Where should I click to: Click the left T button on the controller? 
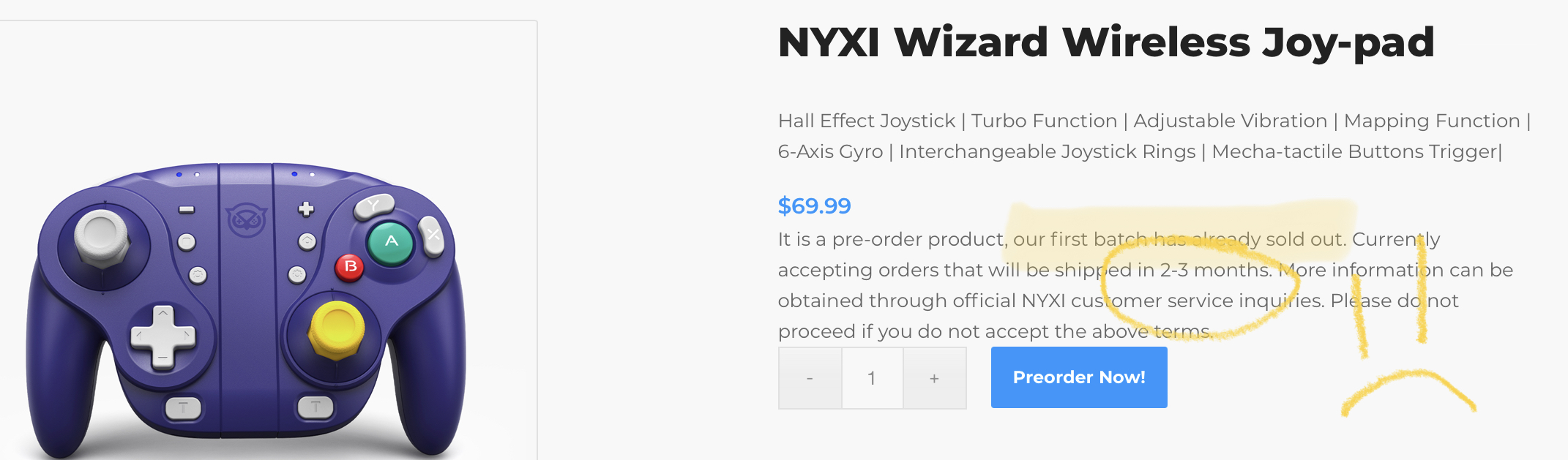pyautogui.click(x=183, y=407)
